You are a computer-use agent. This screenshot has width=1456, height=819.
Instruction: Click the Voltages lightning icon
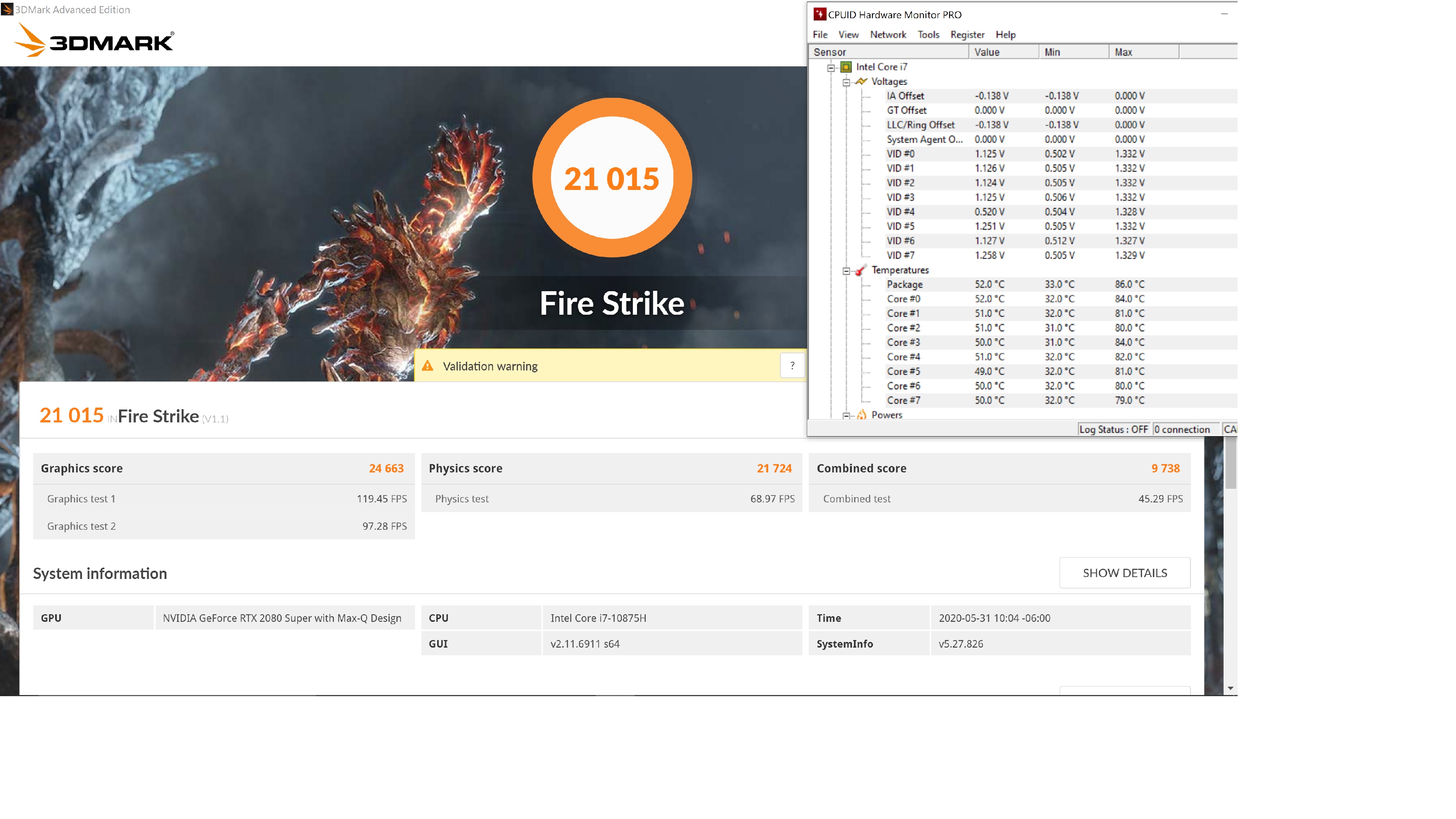coord(861,82)
